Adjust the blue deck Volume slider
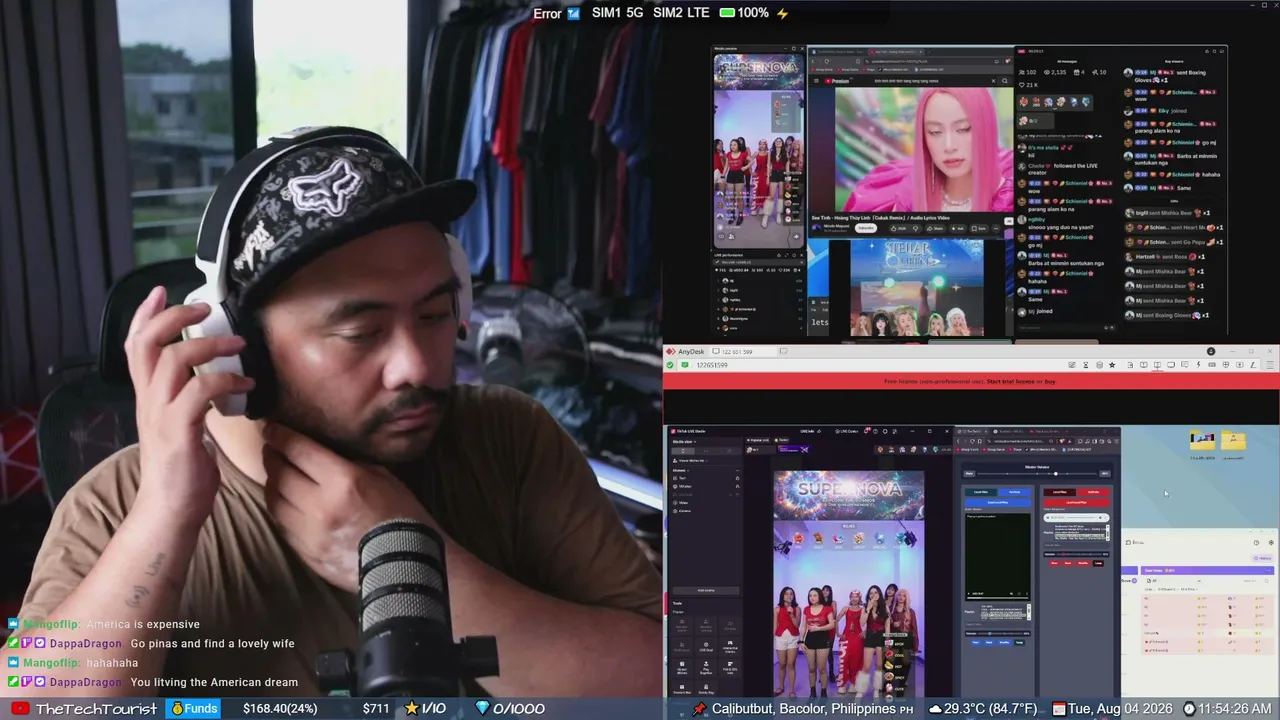Viewport: 1280px width, 720px height. click(x=998, y=633)
